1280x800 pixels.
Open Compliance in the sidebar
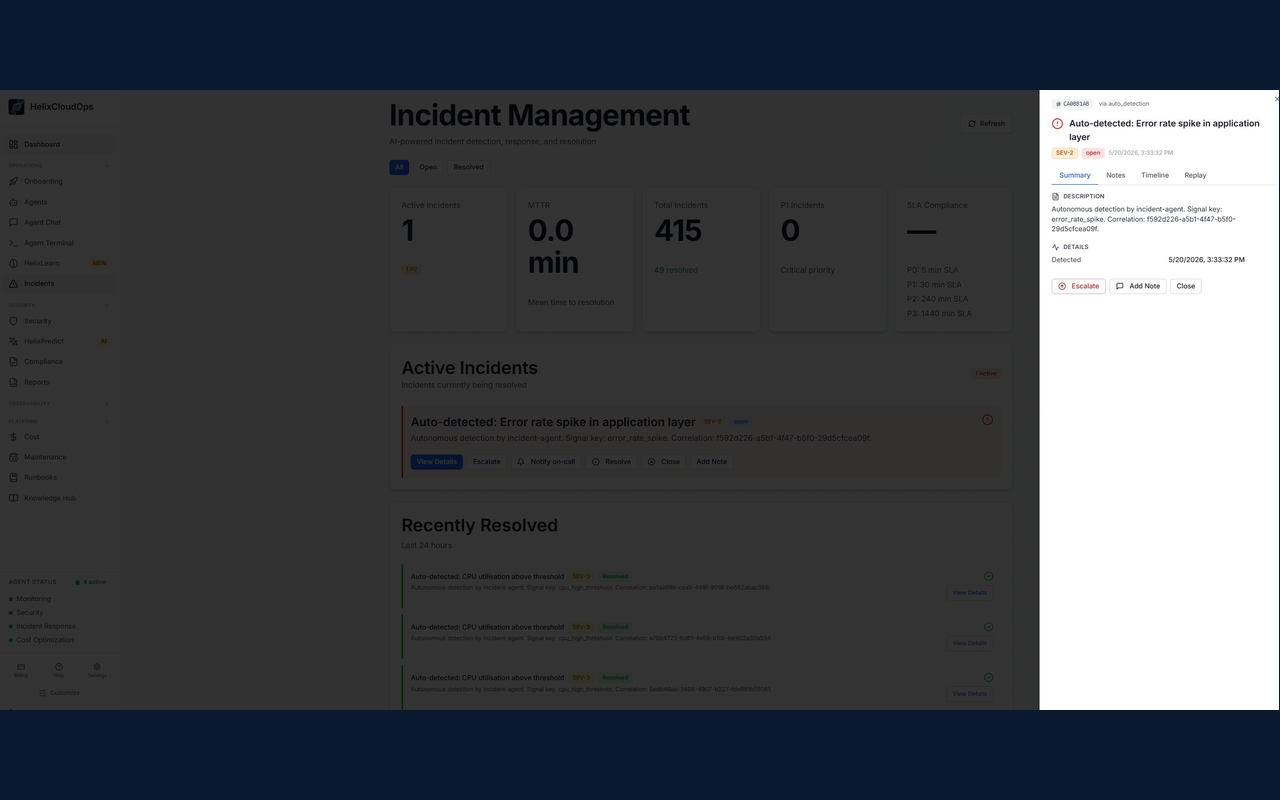(58, 361)
